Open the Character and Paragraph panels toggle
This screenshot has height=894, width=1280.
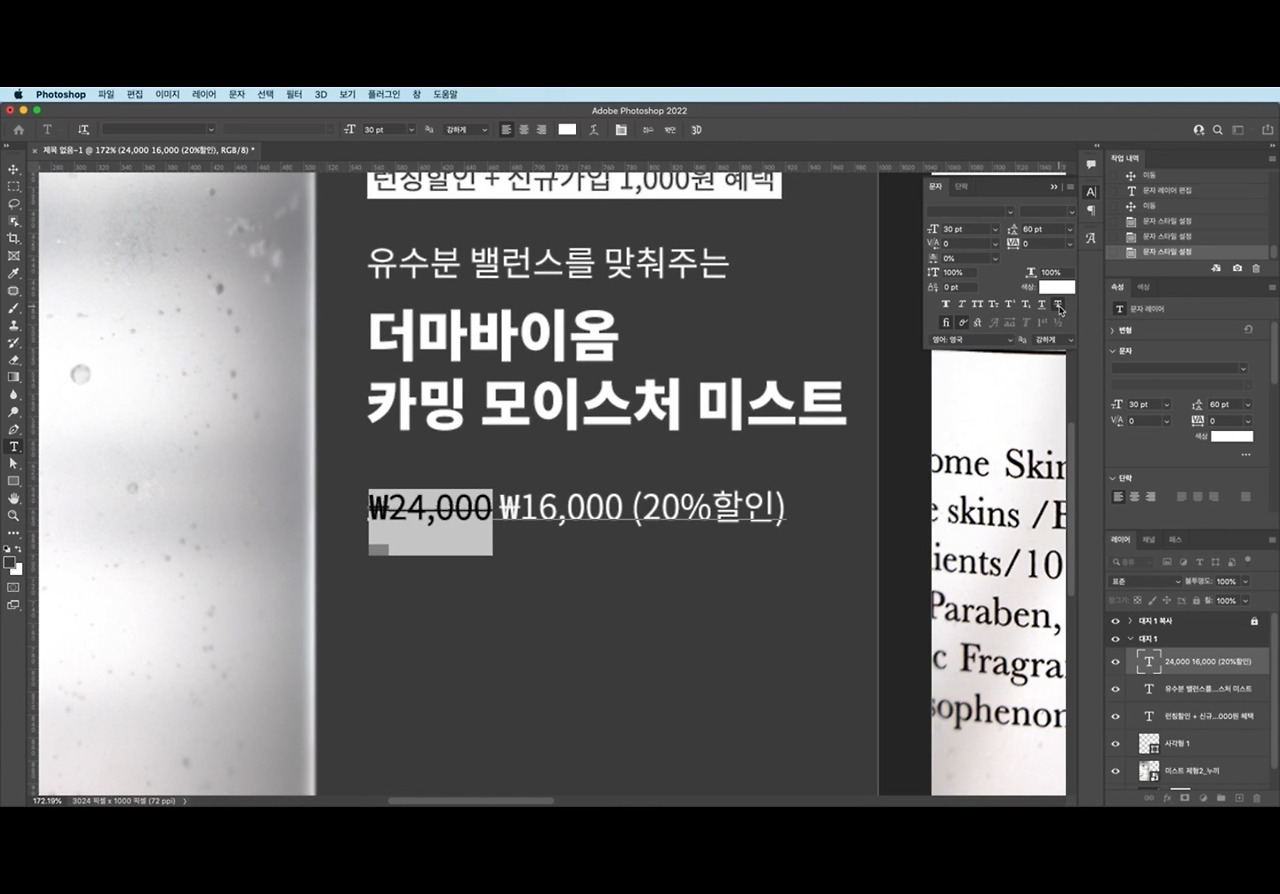[621, 130]
